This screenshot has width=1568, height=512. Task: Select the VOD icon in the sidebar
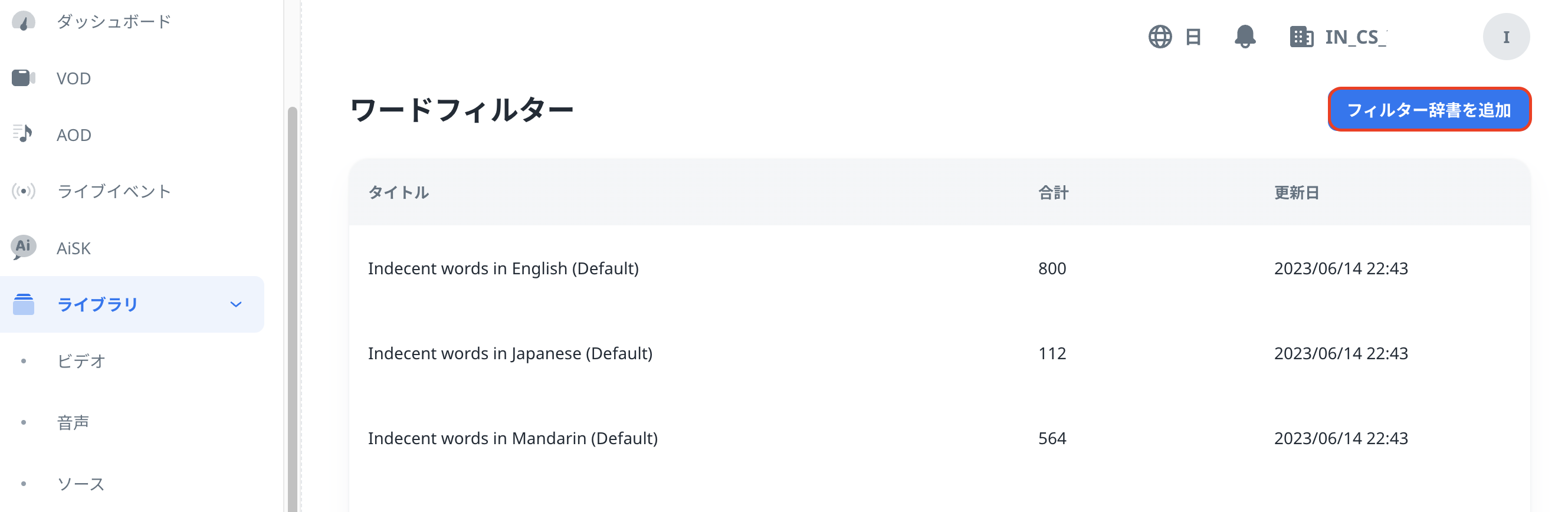tap(22, 77)
